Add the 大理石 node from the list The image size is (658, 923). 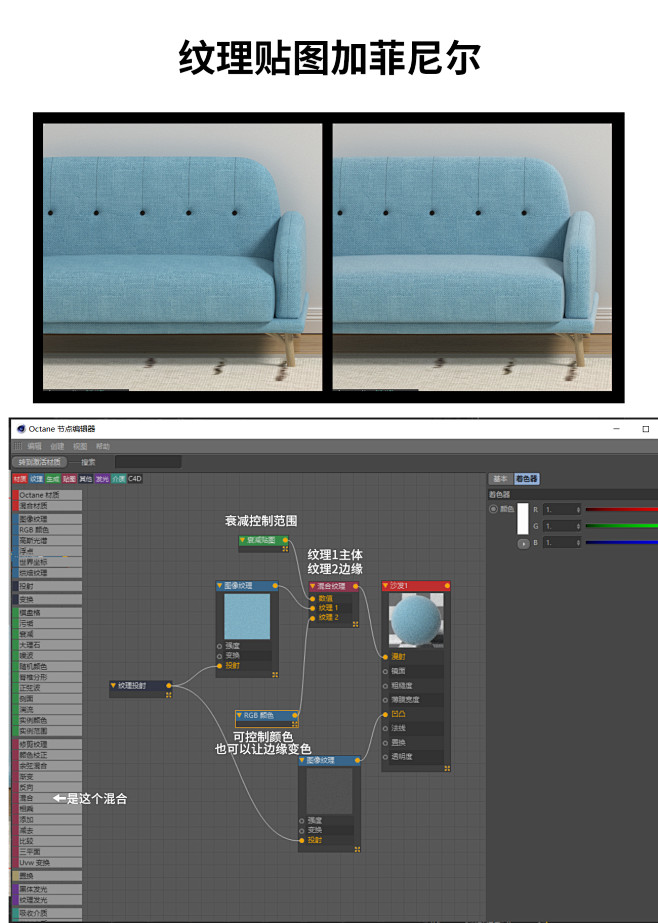tap(47, 645)
